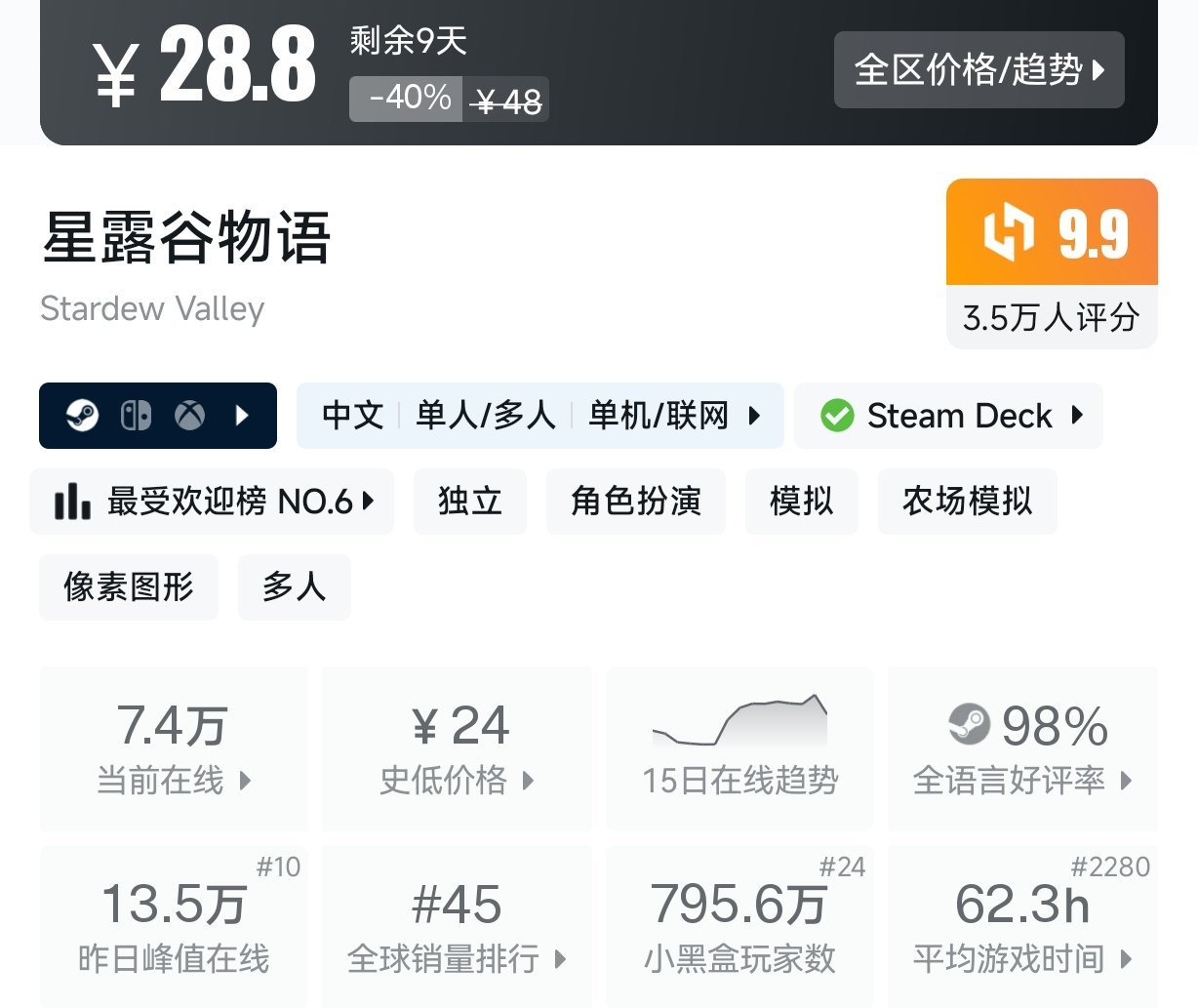Click the Heybox logo on rating badge
This screenshot has width=1198, height=1008.
[x=1008, y=232]
